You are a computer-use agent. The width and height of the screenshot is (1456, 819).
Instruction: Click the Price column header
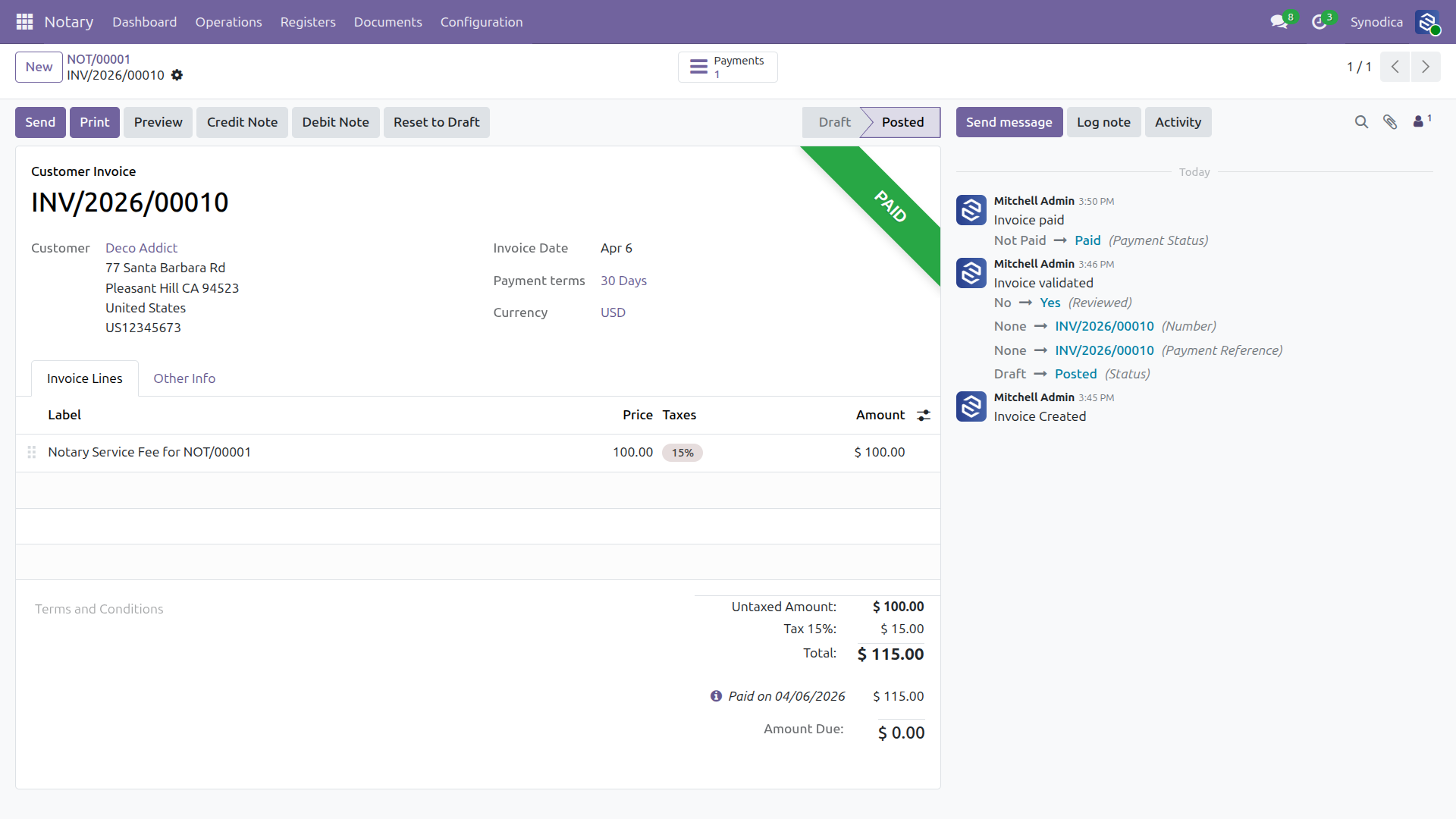(637, 415)
